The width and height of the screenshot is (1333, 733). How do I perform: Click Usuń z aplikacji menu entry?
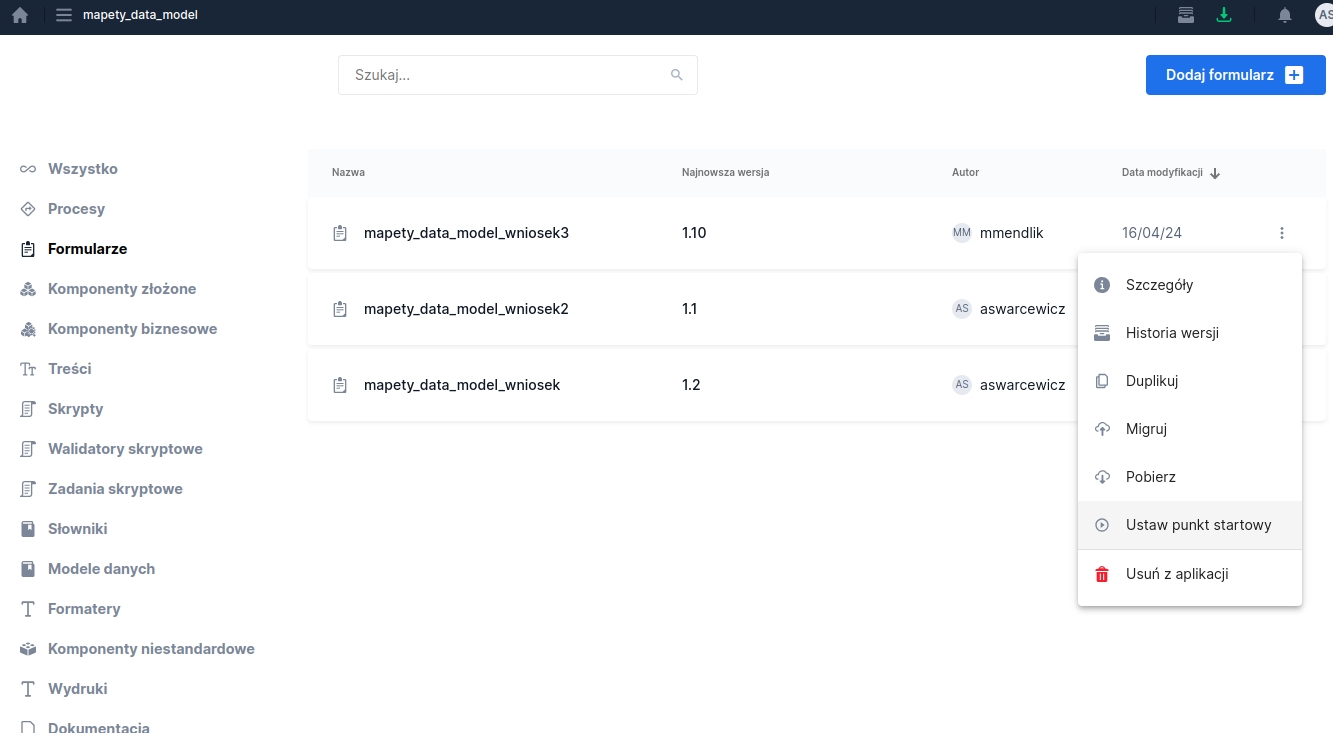coord(1176,574)
